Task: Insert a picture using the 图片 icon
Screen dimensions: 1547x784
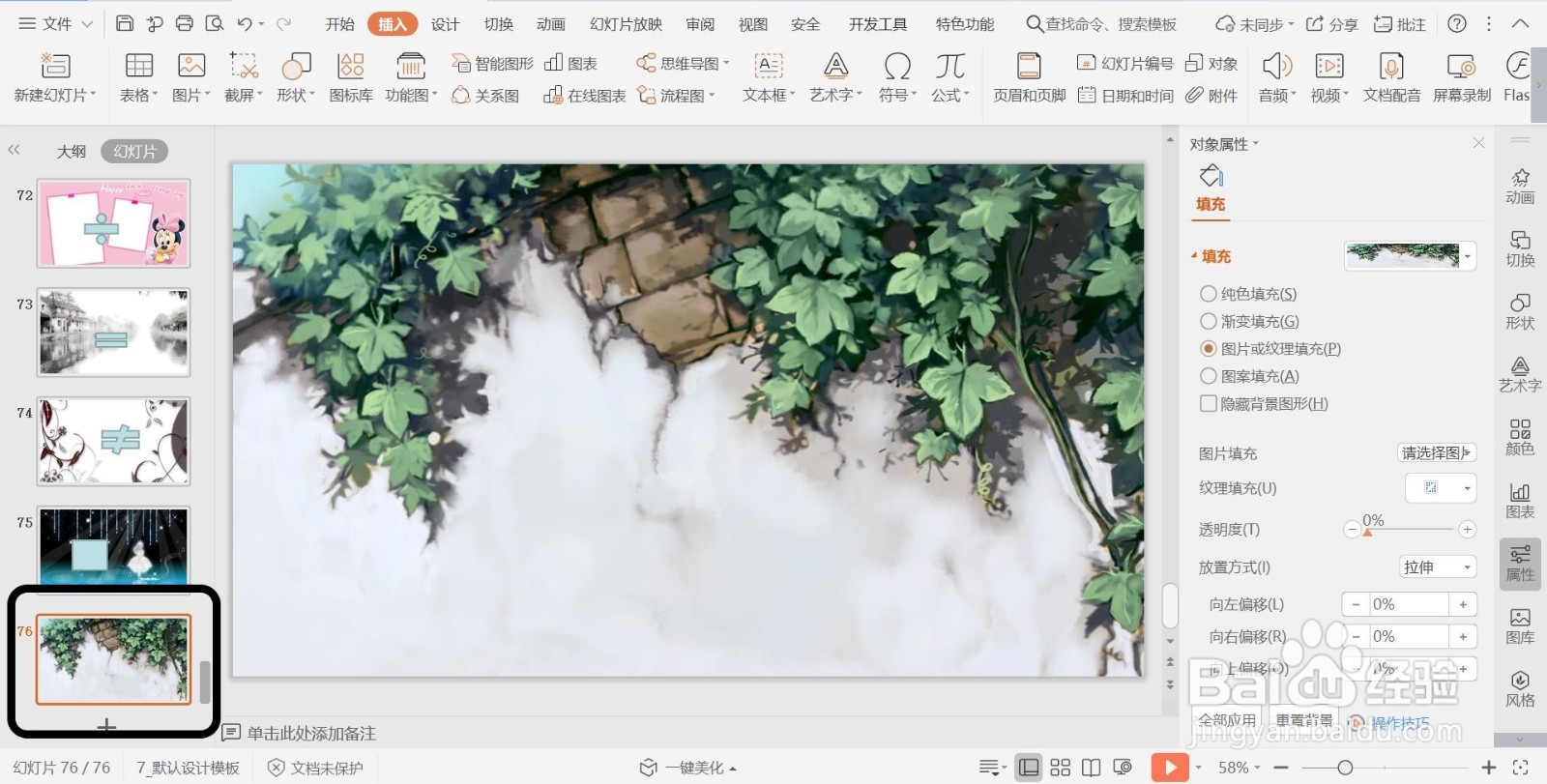Action: tap(190, 77)
